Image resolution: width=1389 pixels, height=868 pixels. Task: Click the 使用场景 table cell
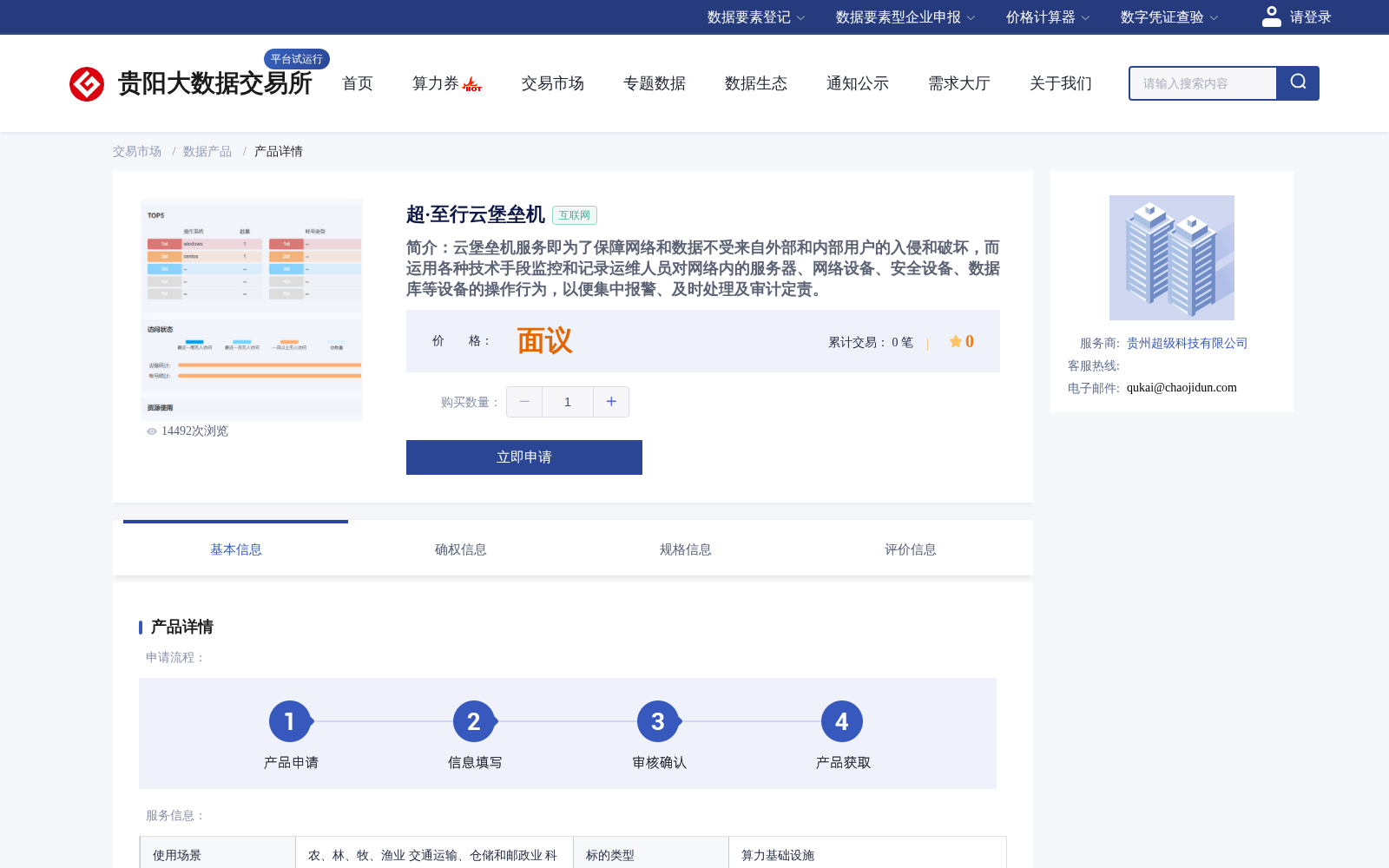coord(218,853)
